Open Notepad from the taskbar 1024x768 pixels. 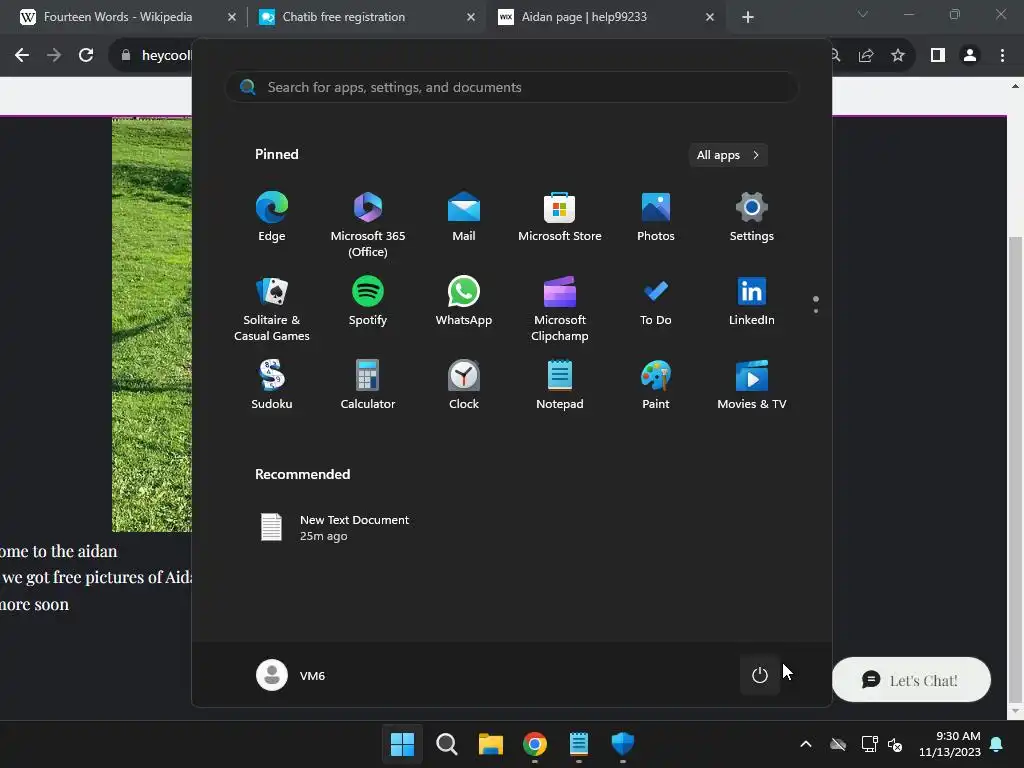click(579, 744)
